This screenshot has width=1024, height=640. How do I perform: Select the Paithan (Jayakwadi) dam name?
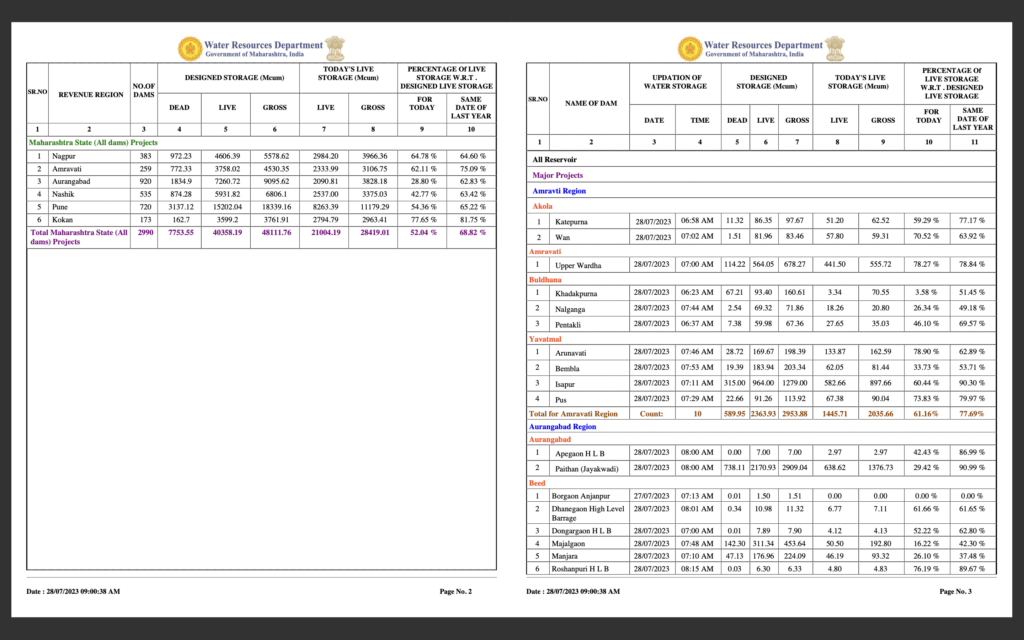[x=586, y=468]
